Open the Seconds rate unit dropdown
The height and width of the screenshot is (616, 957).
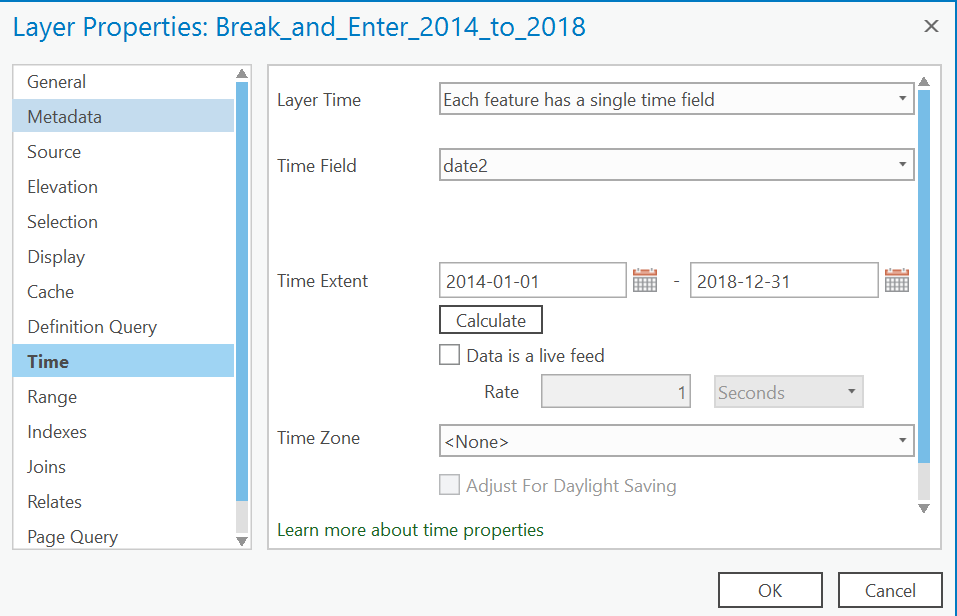pos(789,392)
